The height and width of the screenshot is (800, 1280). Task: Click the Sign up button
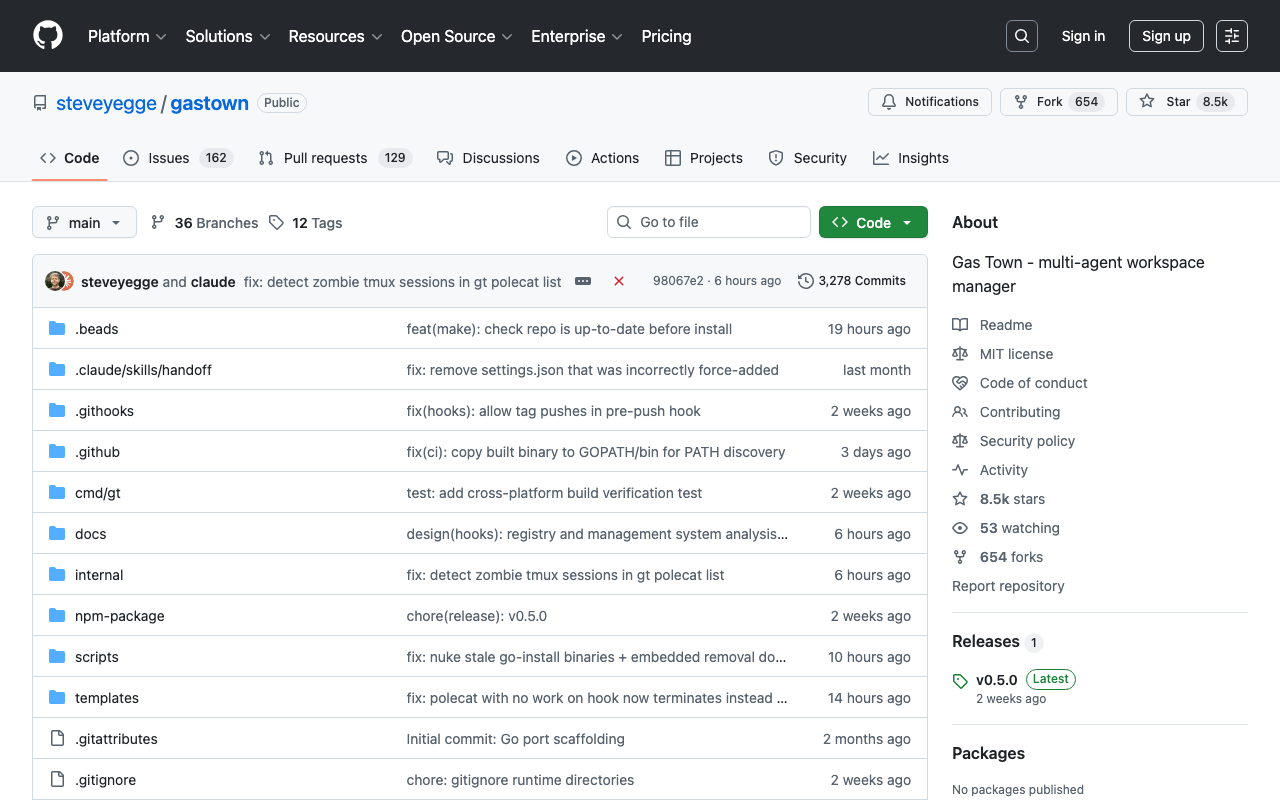point(1166,35)
